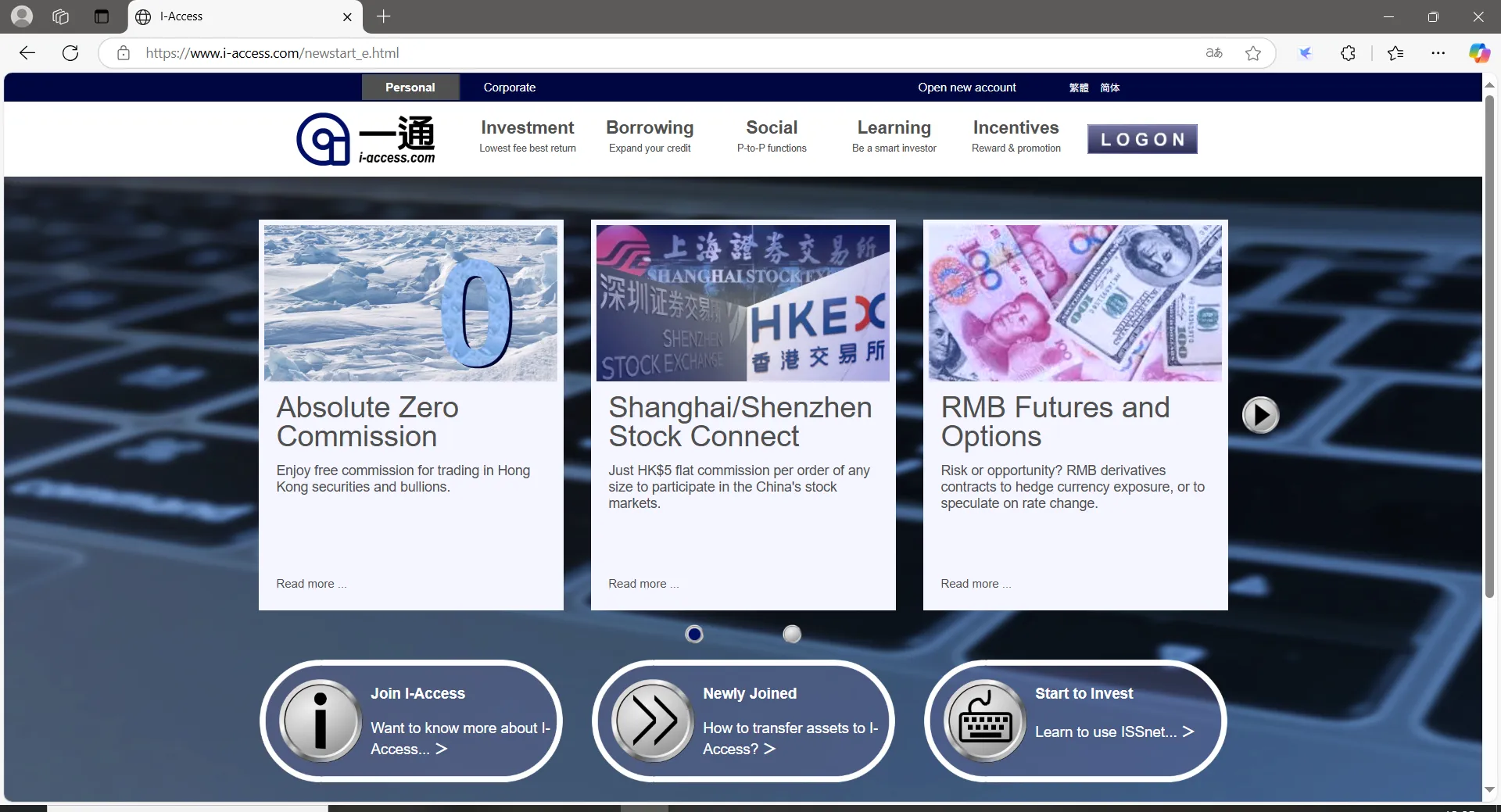The height and width of the screenshot is (812, 1501).
Task: Click the Absolute Zero Commission ice image
Action: (411, 303)
